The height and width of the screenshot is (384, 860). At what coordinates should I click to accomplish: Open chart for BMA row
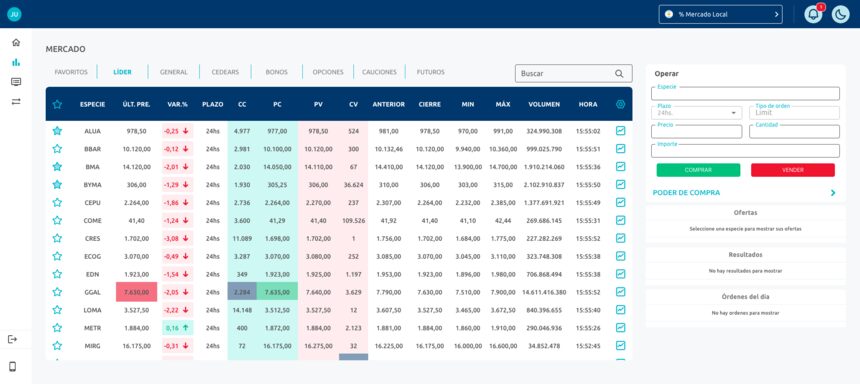620,166
